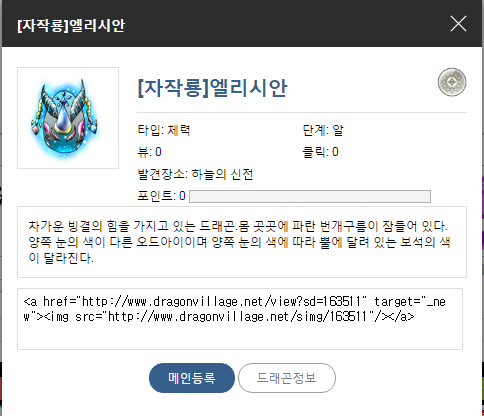The width and height of the screenshot is (484, 416).
Task: Select the blue [자작룡]엘리시안 heading
Action: (x=212, y=88)
